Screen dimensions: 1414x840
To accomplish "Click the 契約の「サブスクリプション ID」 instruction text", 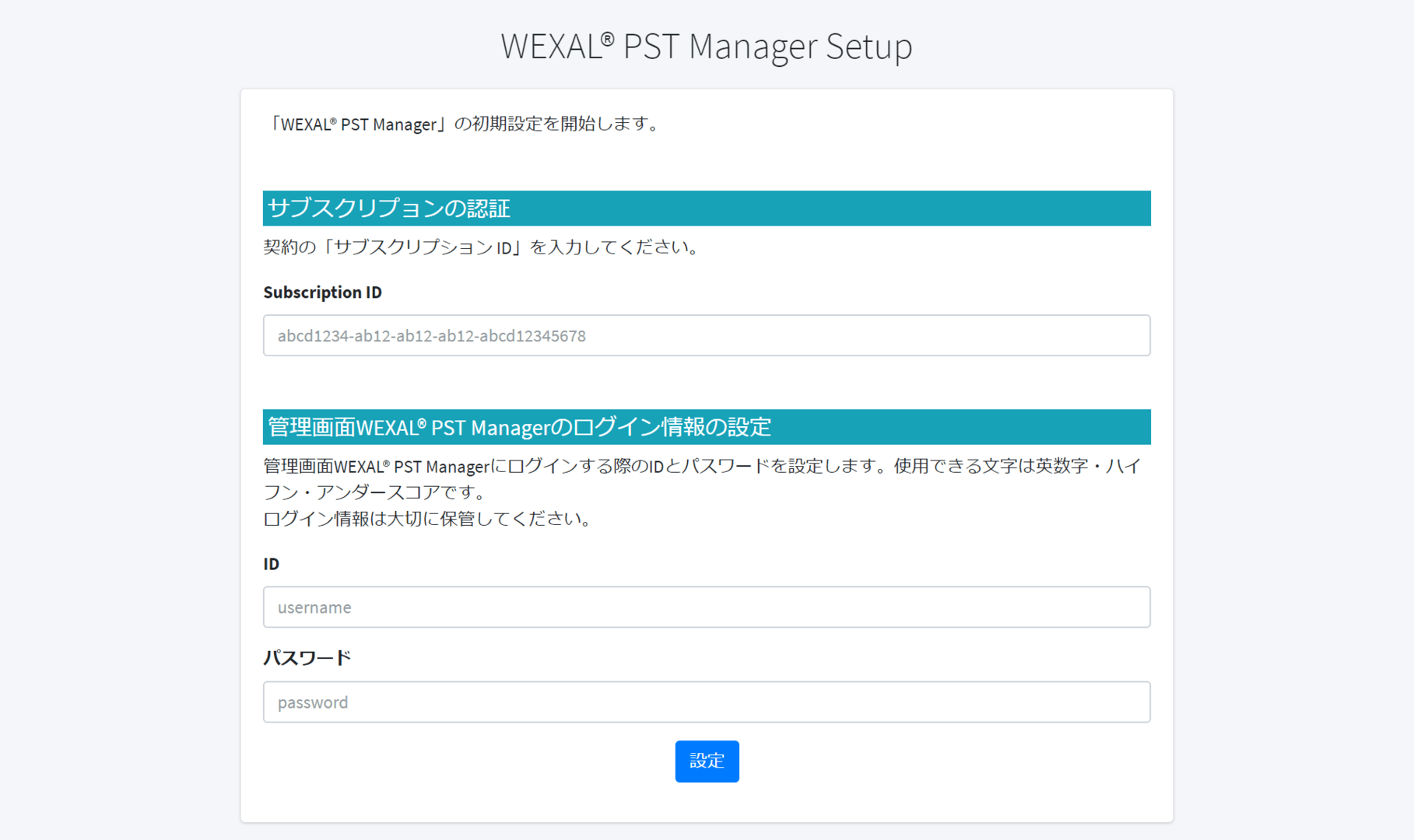I will [x=482, y=247].
